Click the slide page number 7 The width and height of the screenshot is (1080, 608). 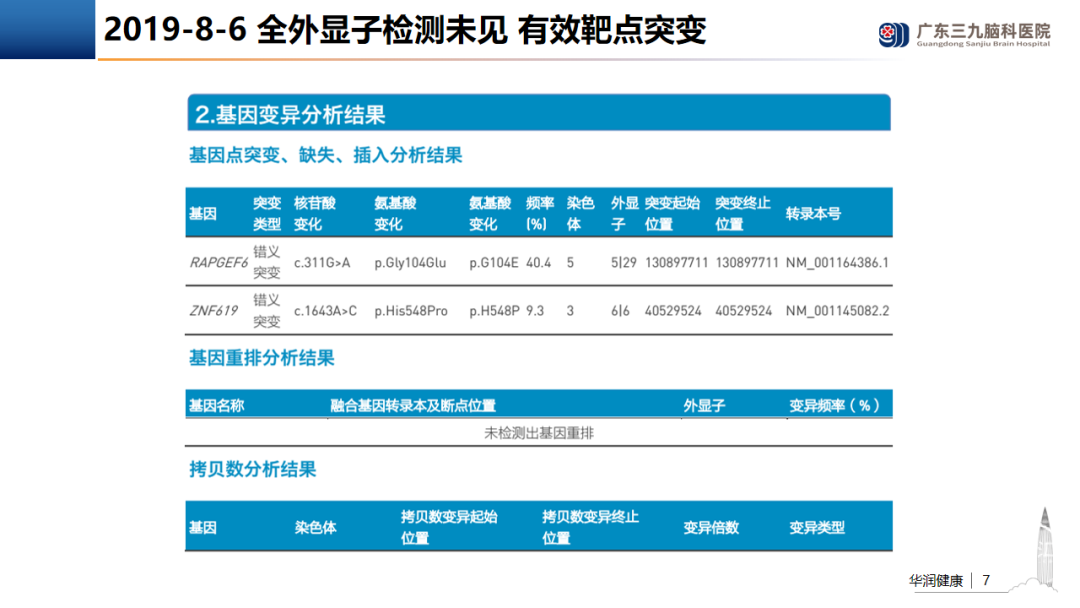[986, 580]
